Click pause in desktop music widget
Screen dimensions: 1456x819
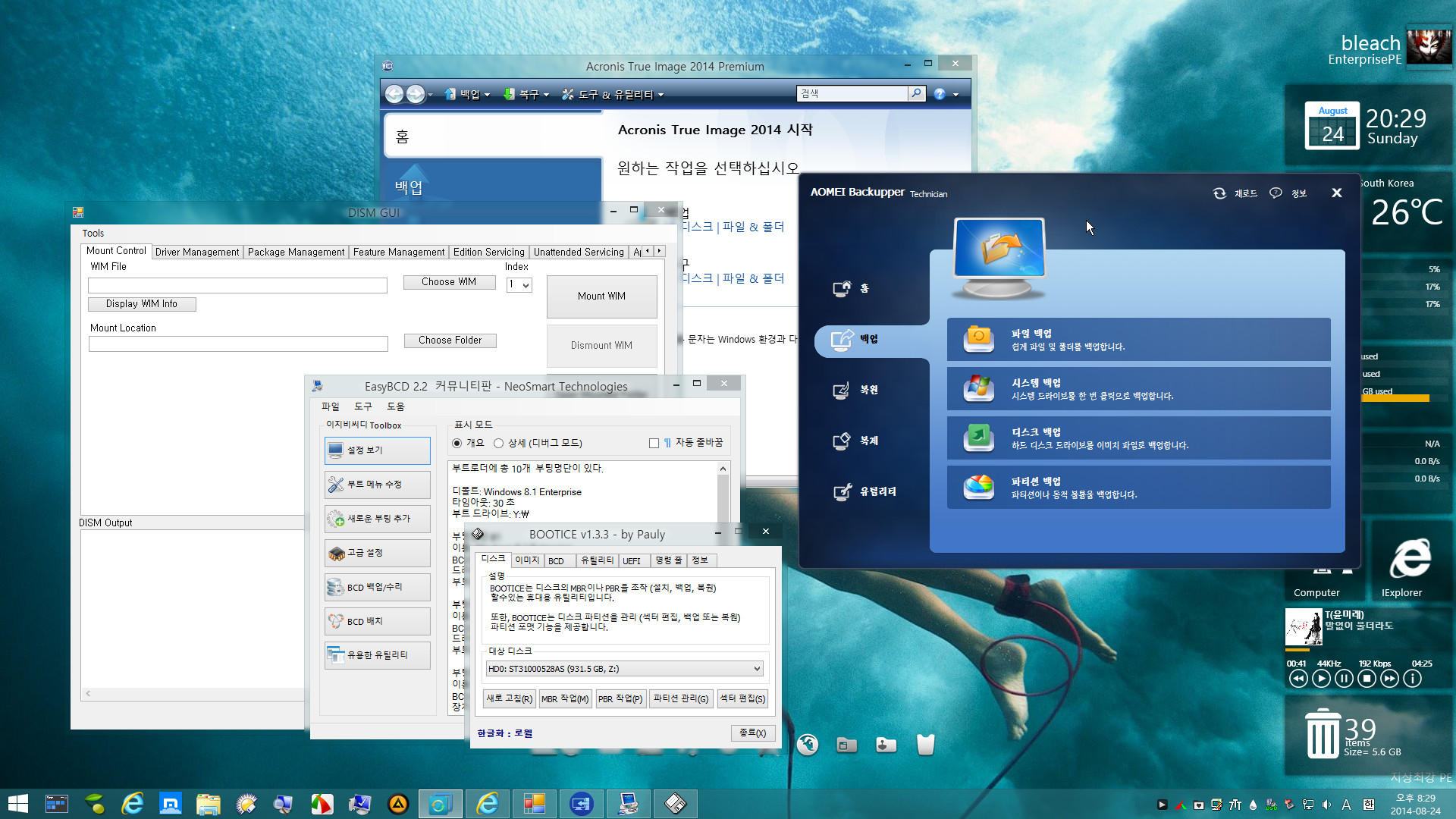pyautogui.click(x=1344, y=679)
